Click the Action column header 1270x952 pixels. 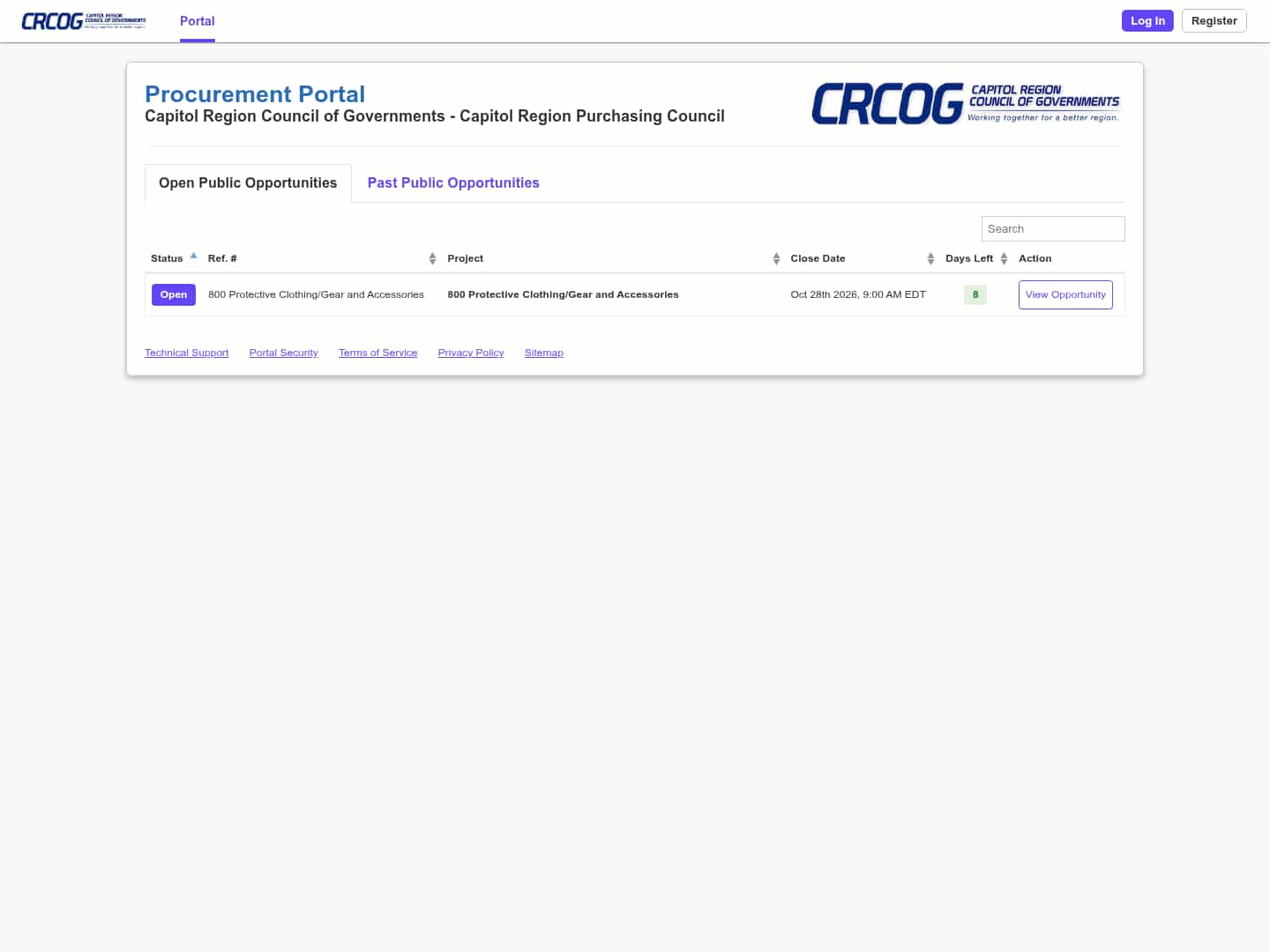[1035, 258]
